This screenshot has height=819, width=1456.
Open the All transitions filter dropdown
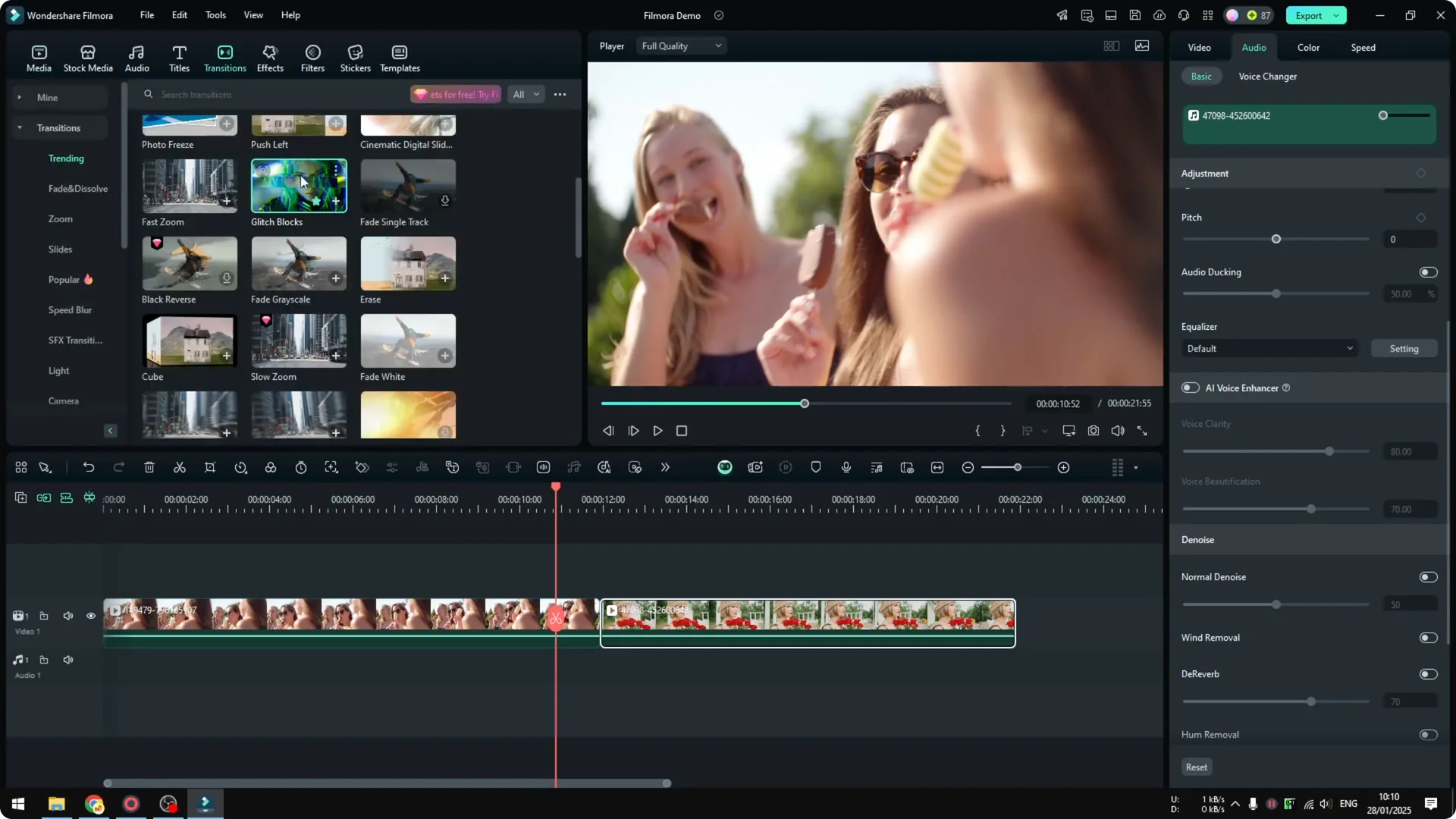tap(526, 94)
